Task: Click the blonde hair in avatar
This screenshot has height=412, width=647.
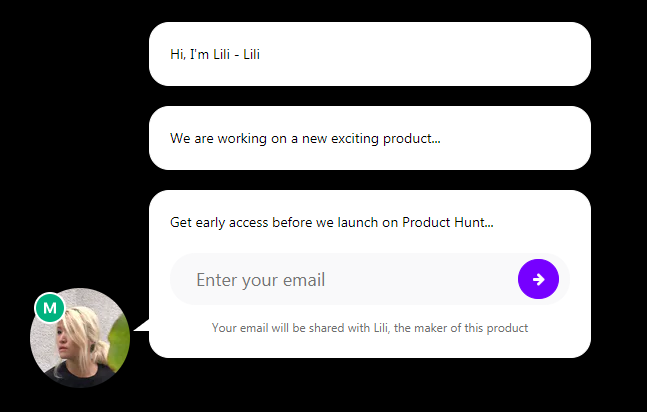Action: pyautogui.click(x=85, y=328)
